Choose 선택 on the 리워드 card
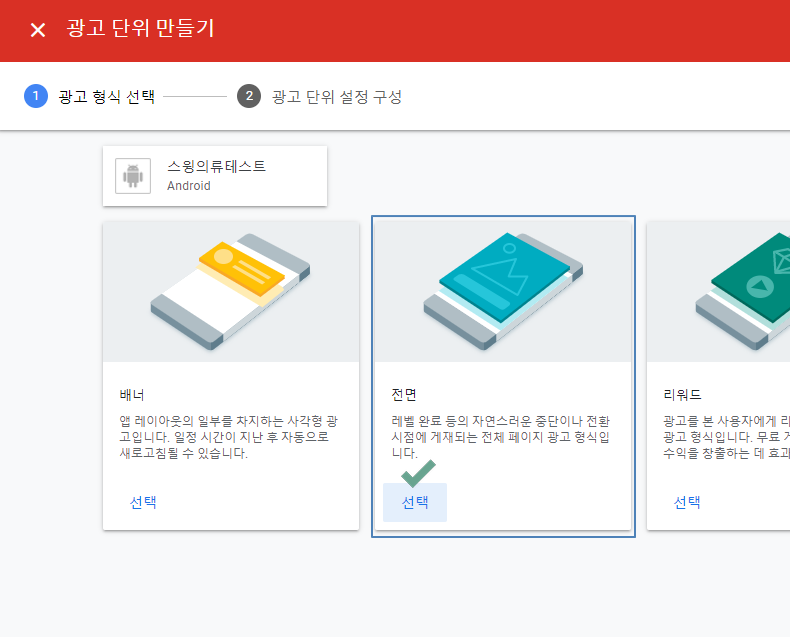 coord(687,502)
